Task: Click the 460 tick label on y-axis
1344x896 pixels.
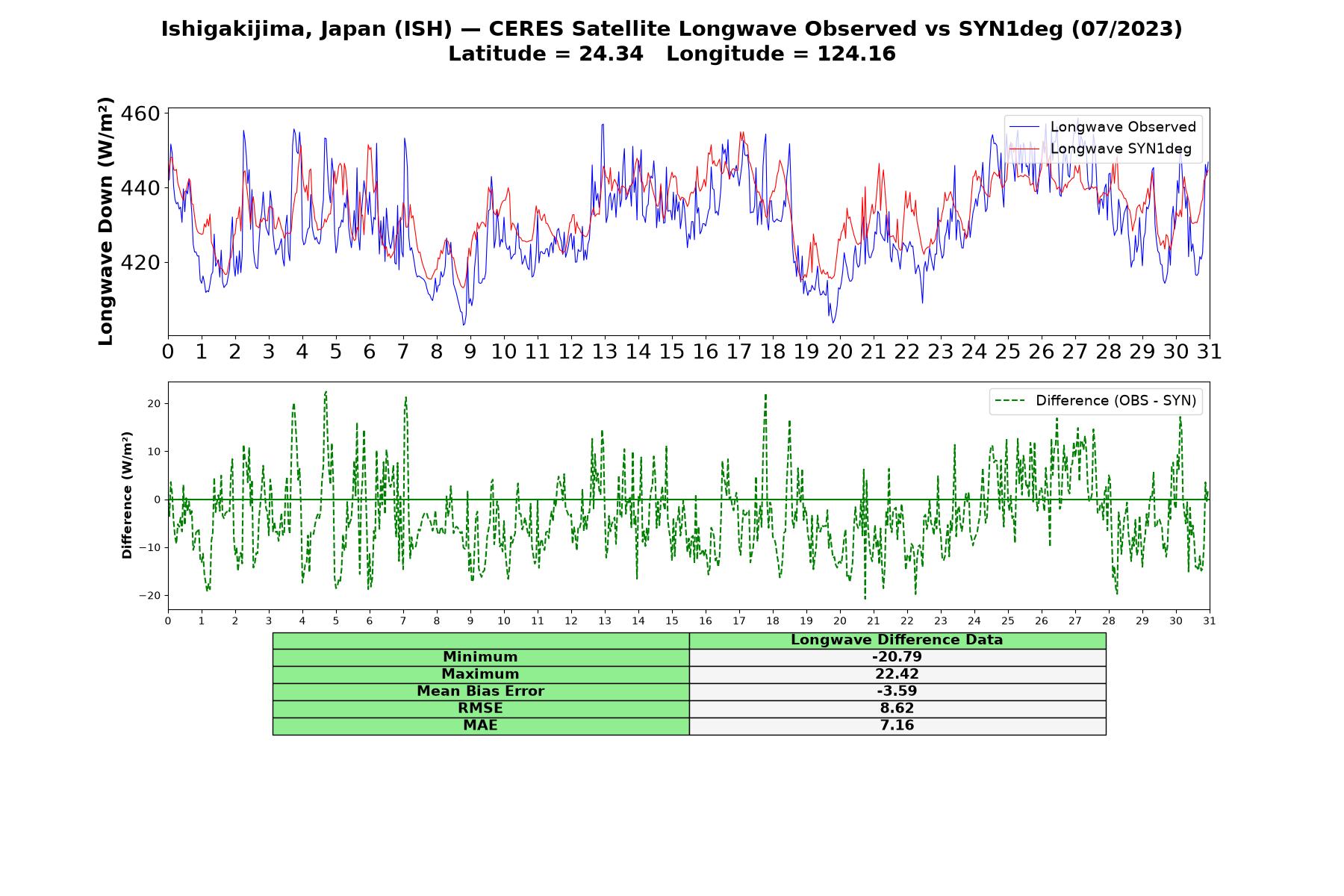Action: 141,114
